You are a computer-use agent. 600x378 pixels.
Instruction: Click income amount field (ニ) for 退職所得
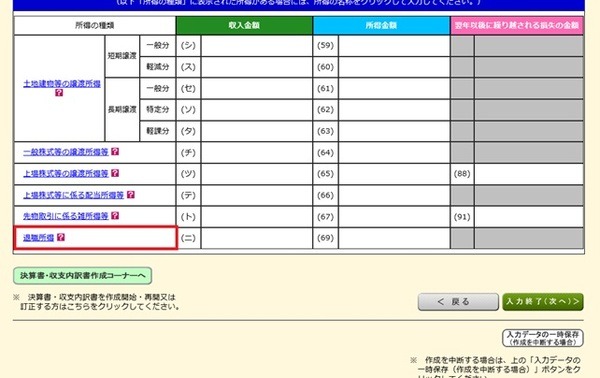point(256,238)
